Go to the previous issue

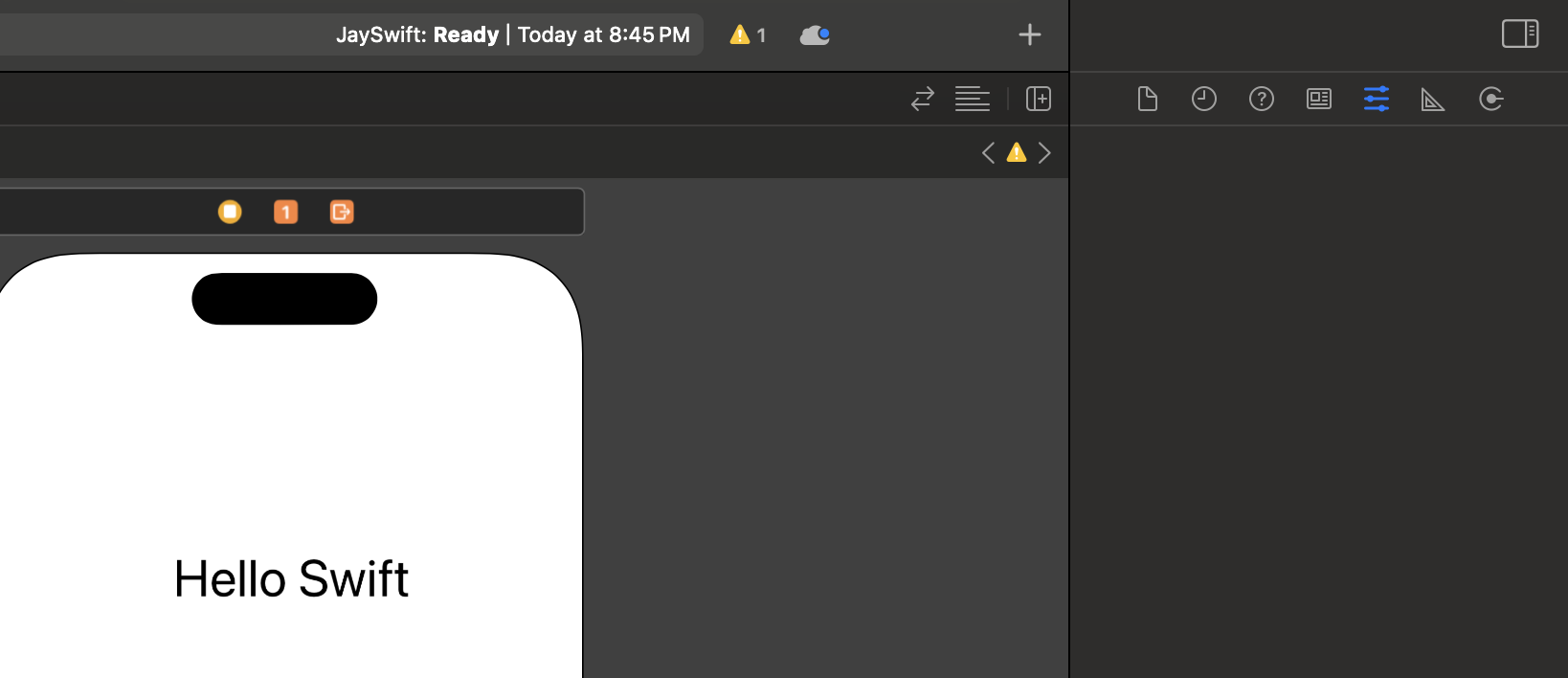pyautogui.click(x=988, y=153)
